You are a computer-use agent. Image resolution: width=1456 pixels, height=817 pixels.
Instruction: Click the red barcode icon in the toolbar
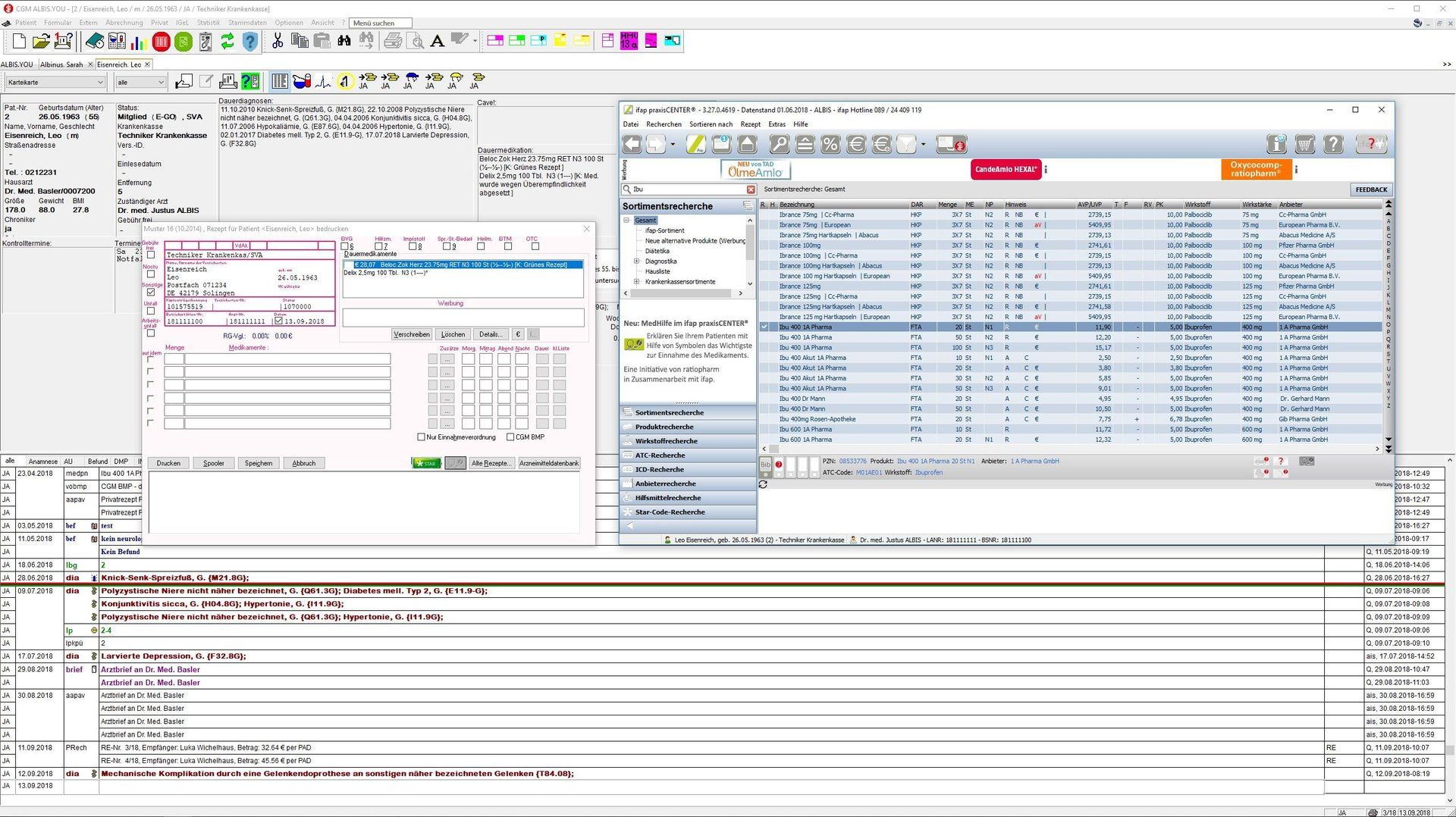[161, 41]
